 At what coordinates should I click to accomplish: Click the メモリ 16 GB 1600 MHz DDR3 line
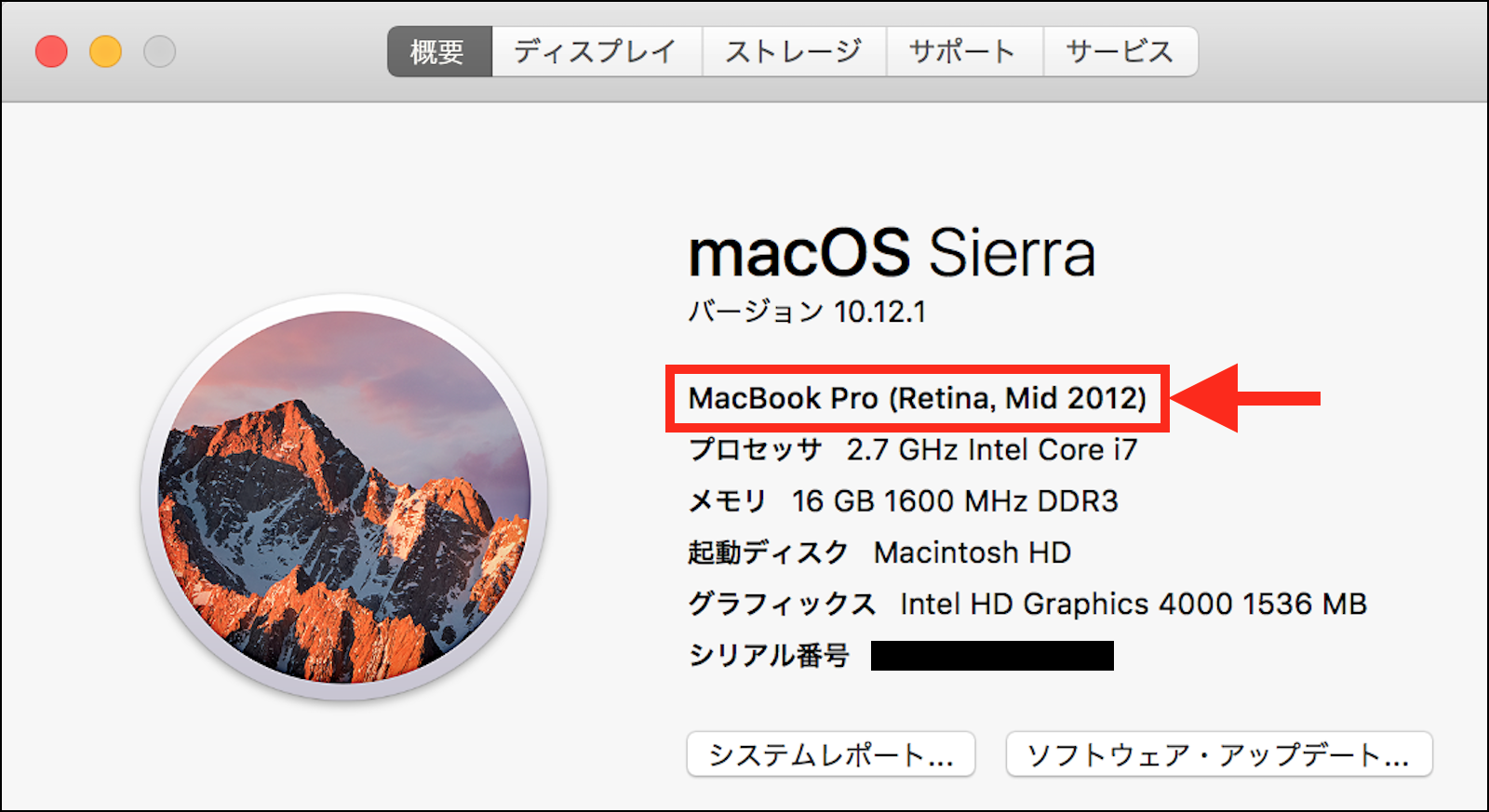pyautogui.click(x=903, y=501)
